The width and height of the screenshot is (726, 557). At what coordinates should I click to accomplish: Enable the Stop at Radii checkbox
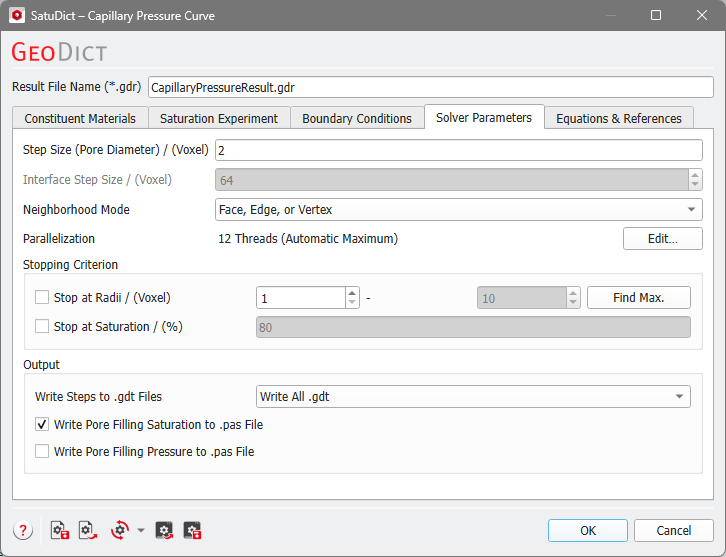[42, 297]
